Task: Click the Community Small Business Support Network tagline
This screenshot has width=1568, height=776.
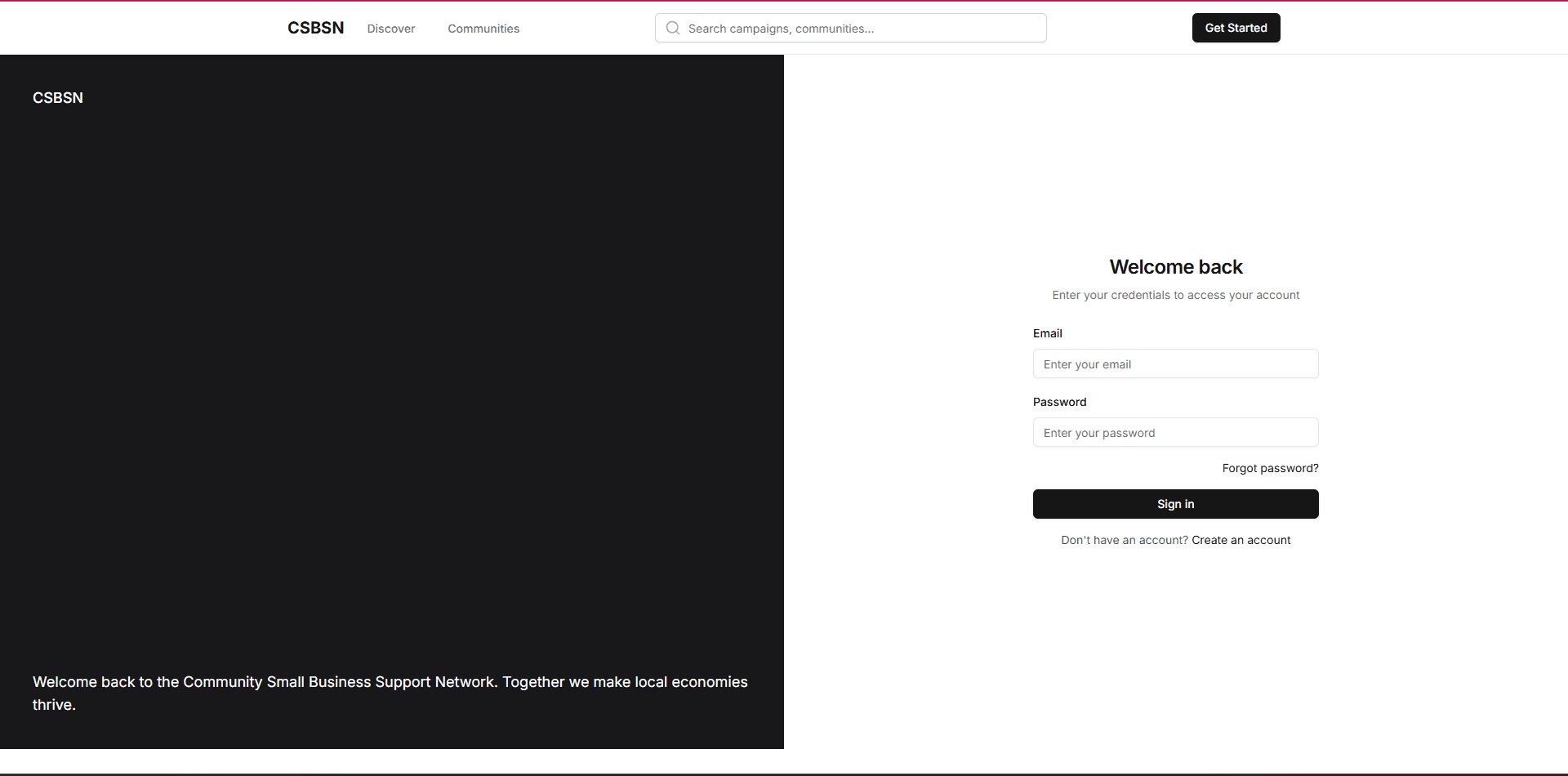Action: tap(390, 693)
